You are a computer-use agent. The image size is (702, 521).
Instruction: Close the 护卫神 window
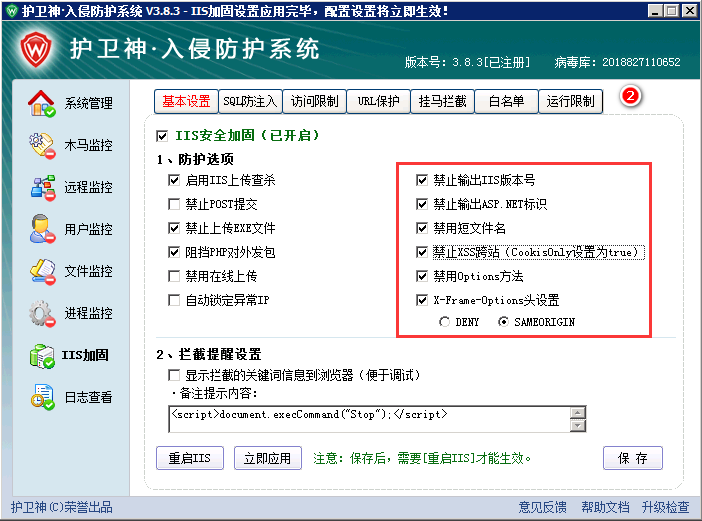pos(689,11)
